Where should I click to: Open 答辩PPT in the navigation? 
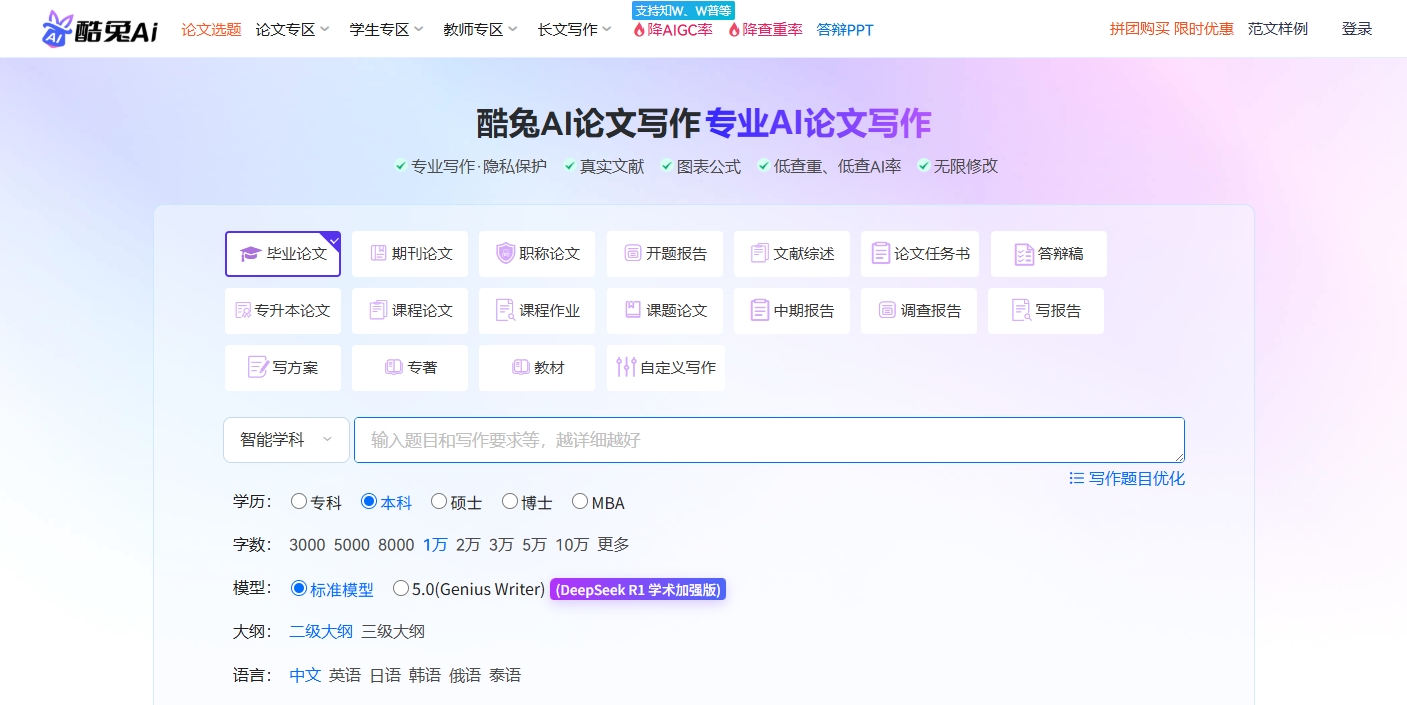tap(845, 30)
